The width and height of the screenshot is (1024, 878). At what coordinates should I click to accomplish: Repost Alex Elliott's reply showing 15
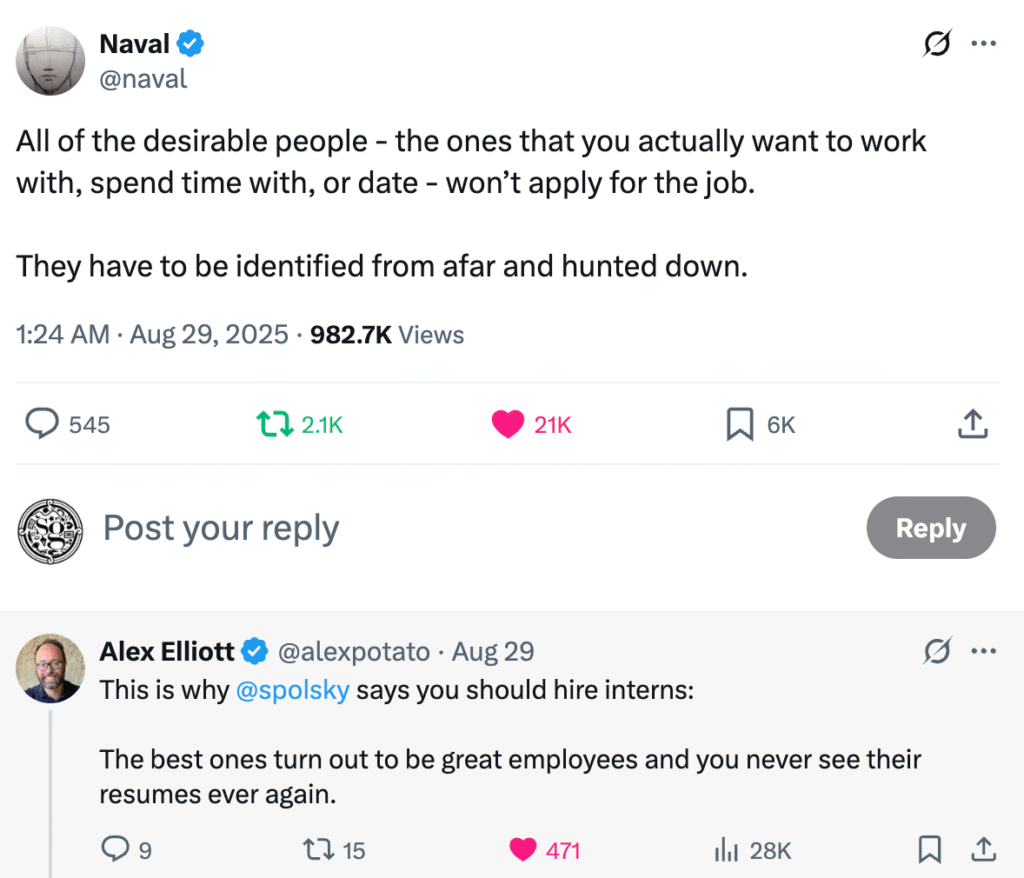click(x=319, y=850)
